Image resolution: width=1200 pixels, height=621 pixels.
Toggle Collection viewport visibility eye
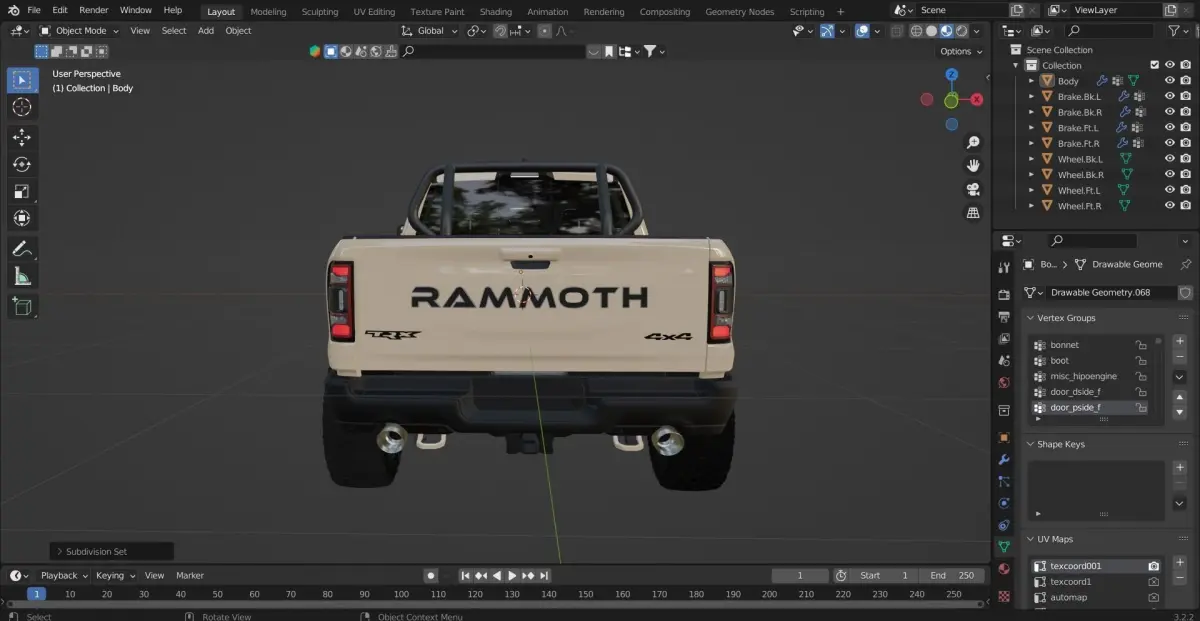[x=1169, y=65]
